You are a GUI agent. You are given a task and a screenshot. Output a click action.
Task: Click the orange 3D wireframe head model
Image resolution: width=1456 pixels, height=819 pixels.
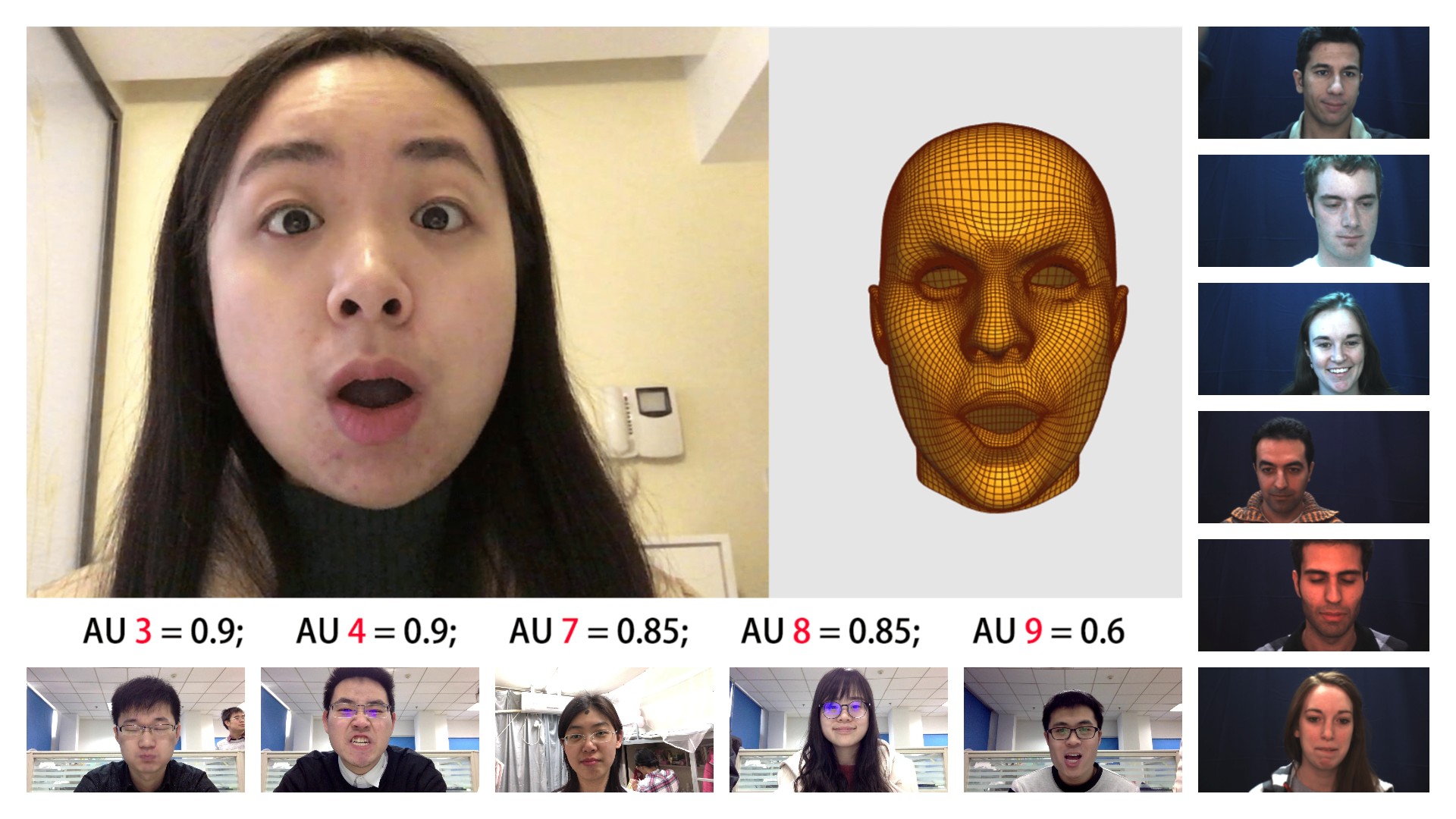coord(998,315)
